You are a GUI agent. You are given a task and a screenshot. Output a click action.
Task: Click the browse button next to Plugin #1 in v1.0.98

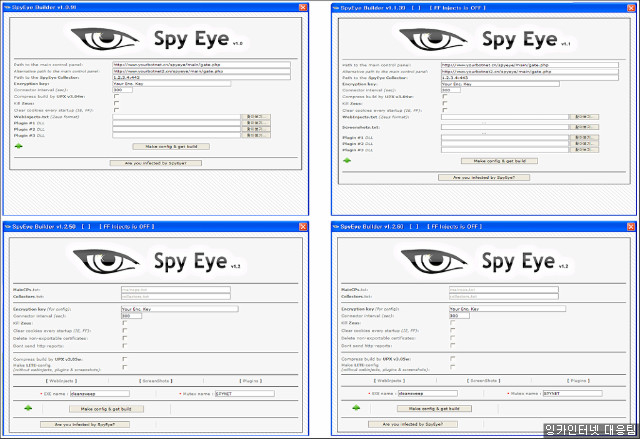pyautogui.click(x=255, y=122)
